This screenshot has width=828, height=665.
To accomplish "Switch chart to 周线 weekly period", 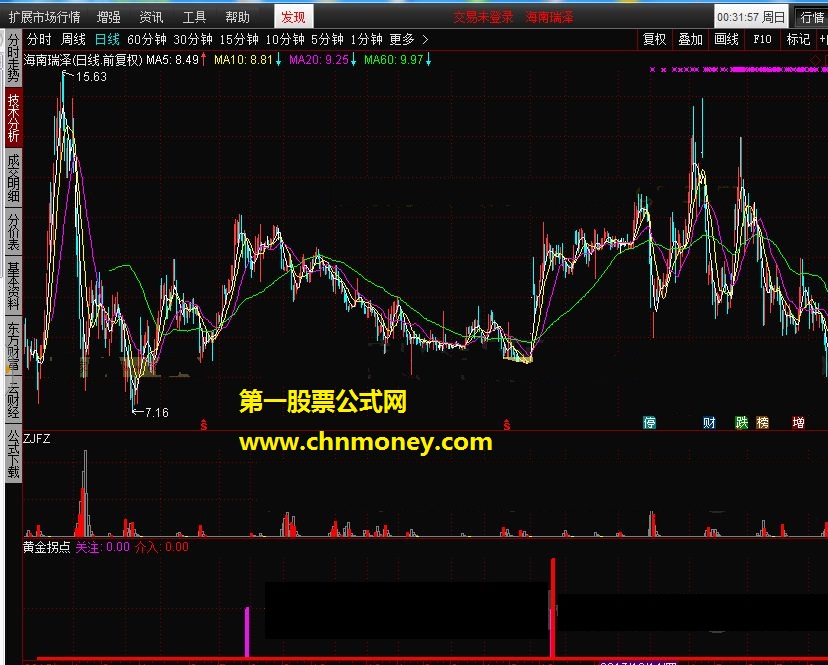I will click(x=73, y=40).
